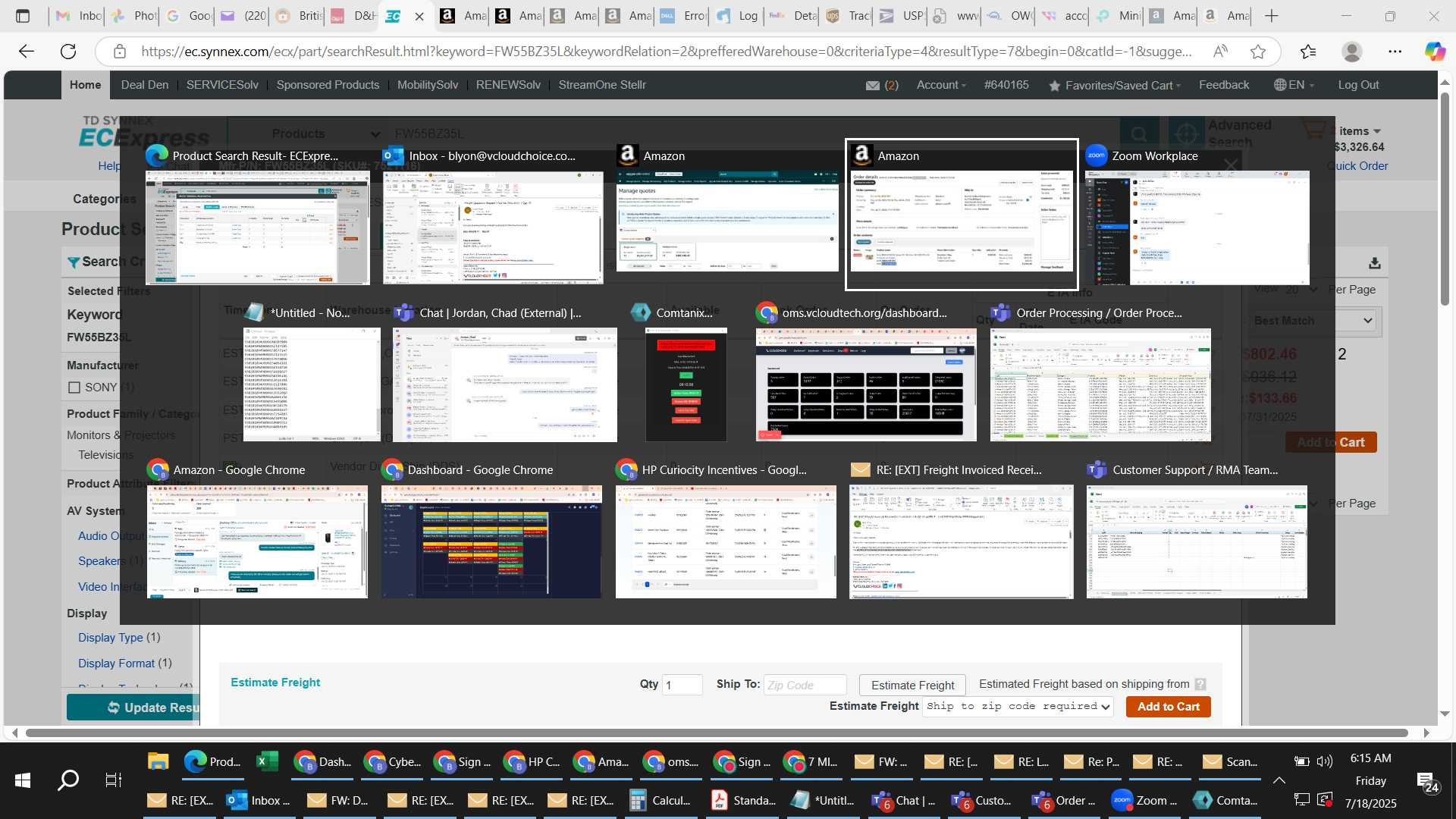Click the Qty input field

click(682, 685)
